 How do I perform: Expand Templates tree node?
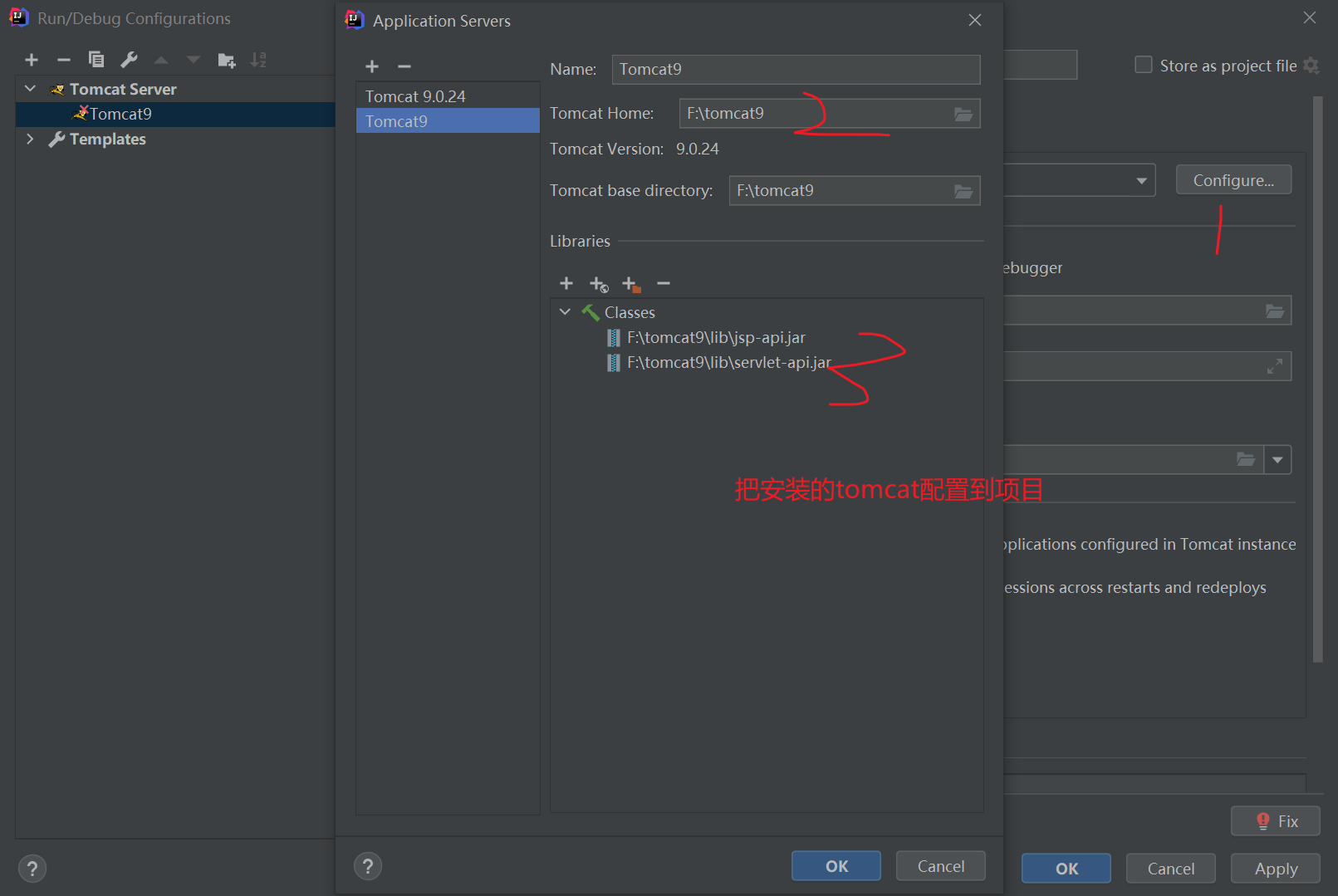click(x=31, y=139)
